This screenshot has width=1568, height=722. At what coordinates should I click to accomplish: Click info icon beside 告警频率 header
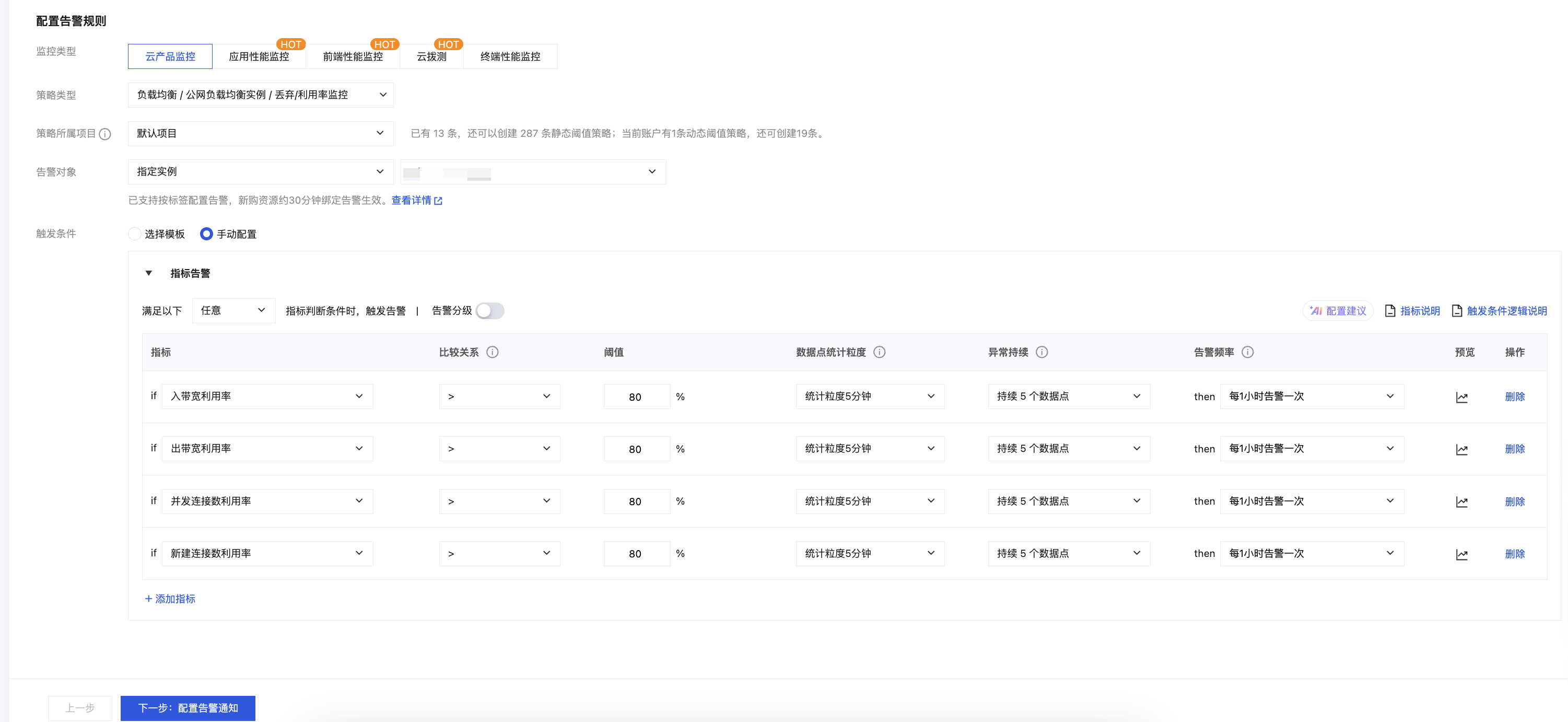(x=1247, y=352)
